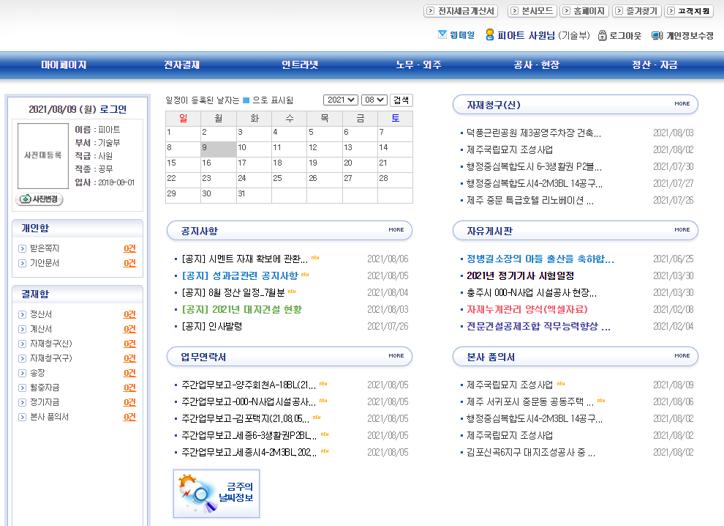Image resolution: width=724 pixels, height=526 pixels.
Task: Click the 전자세금계산서 top button
Action: 461,11
